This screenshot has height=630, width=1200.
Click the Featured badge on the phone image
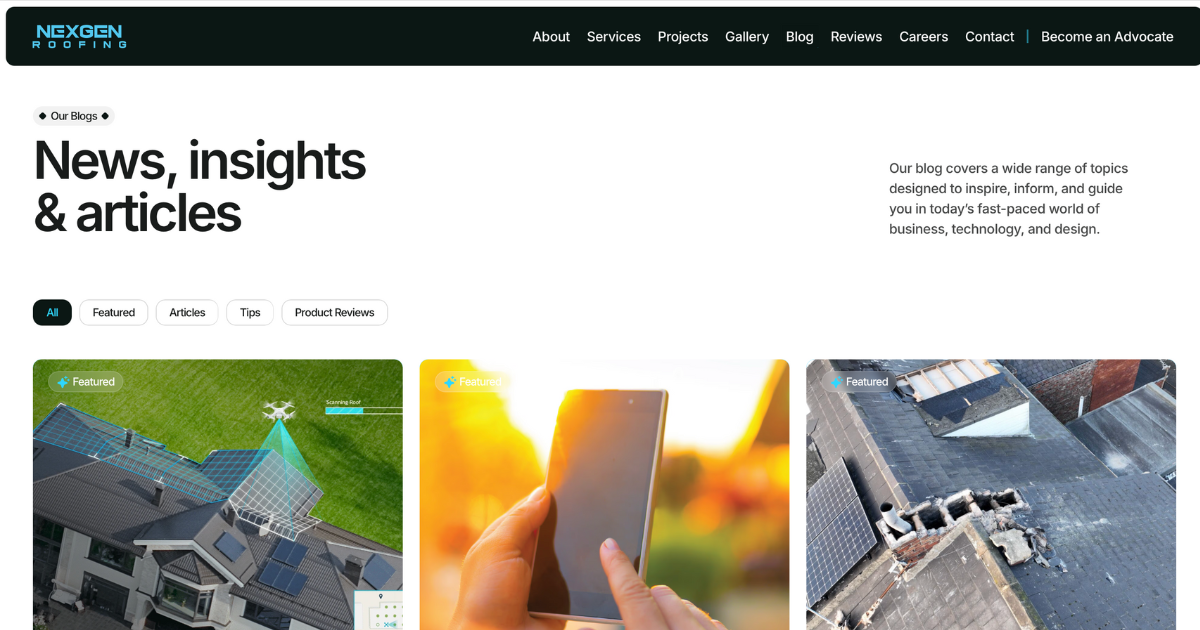point(472,382)
